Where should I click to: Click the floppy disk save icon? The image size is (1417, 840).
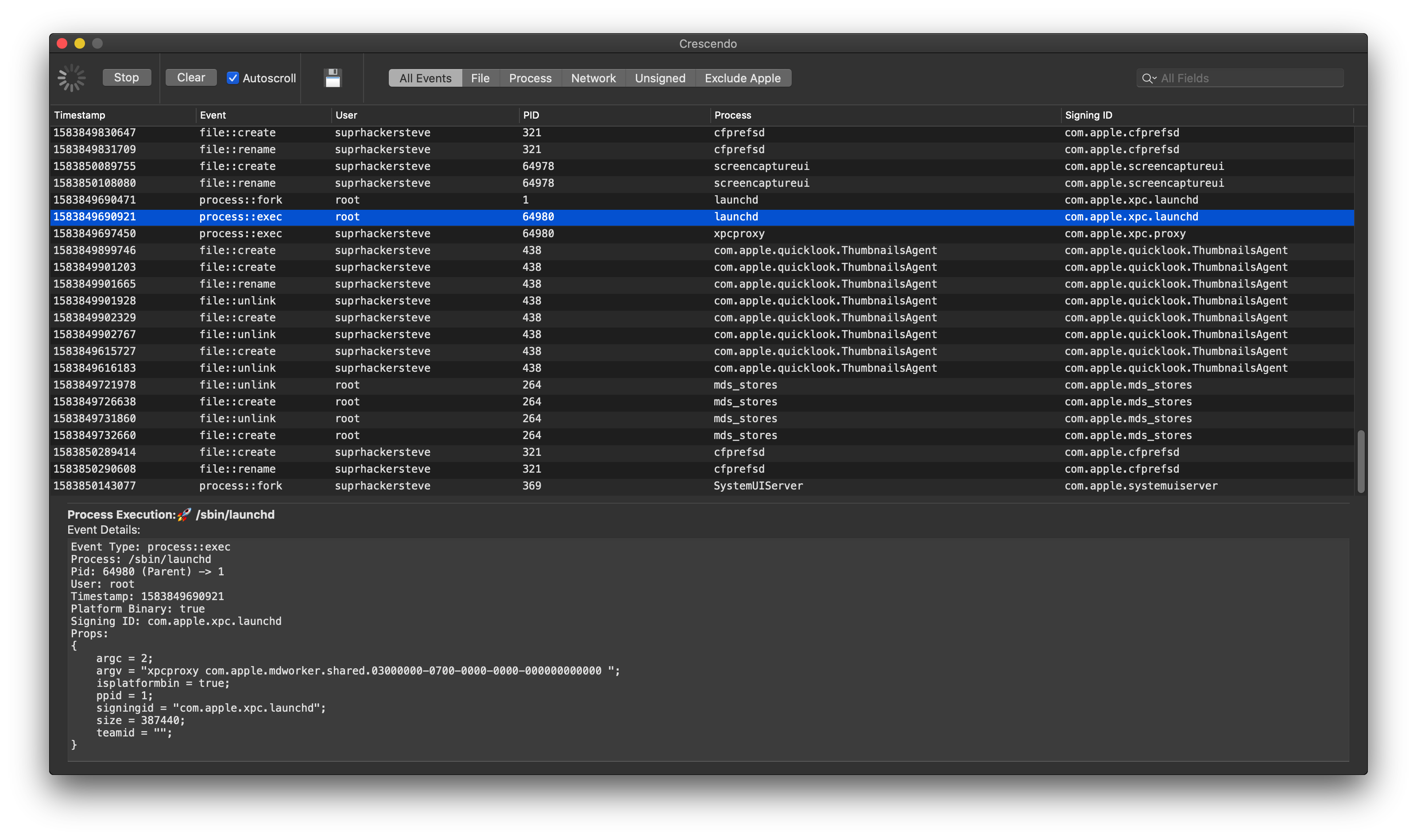click(333, 78)
